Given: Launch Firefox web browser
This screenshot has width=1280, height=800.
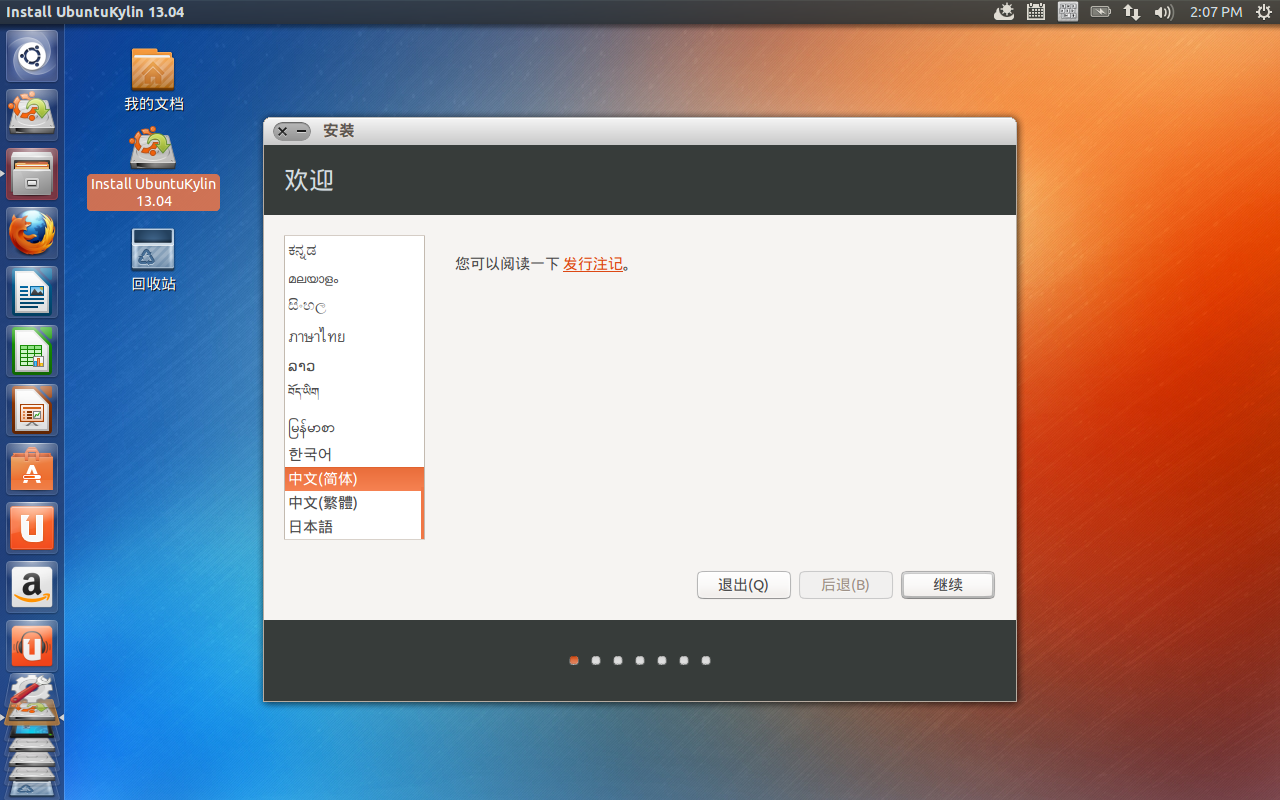Looking at the screenshot, I should coord(32,233).
